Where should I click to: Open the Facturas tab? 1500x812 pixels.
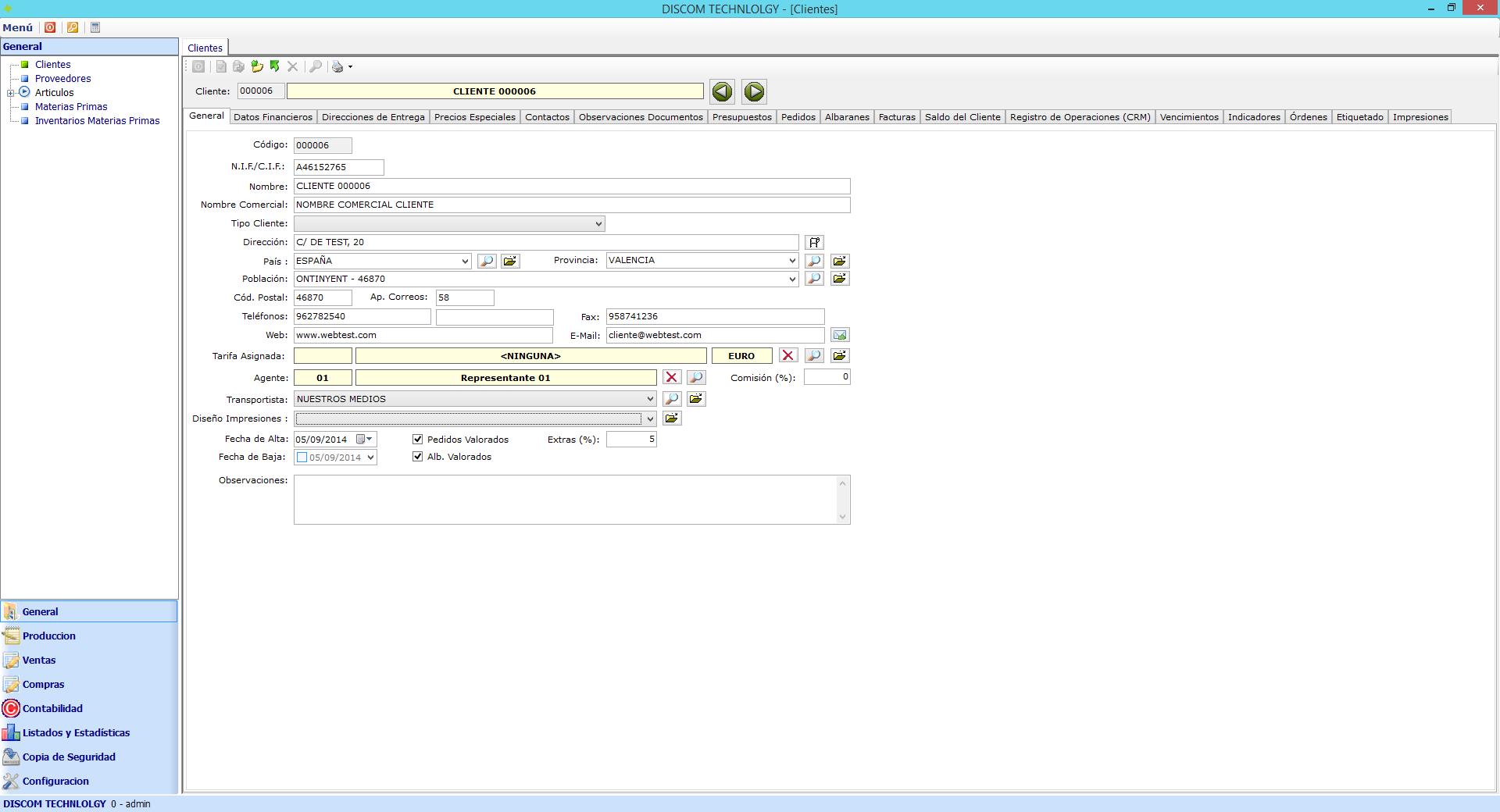point(896,117)
